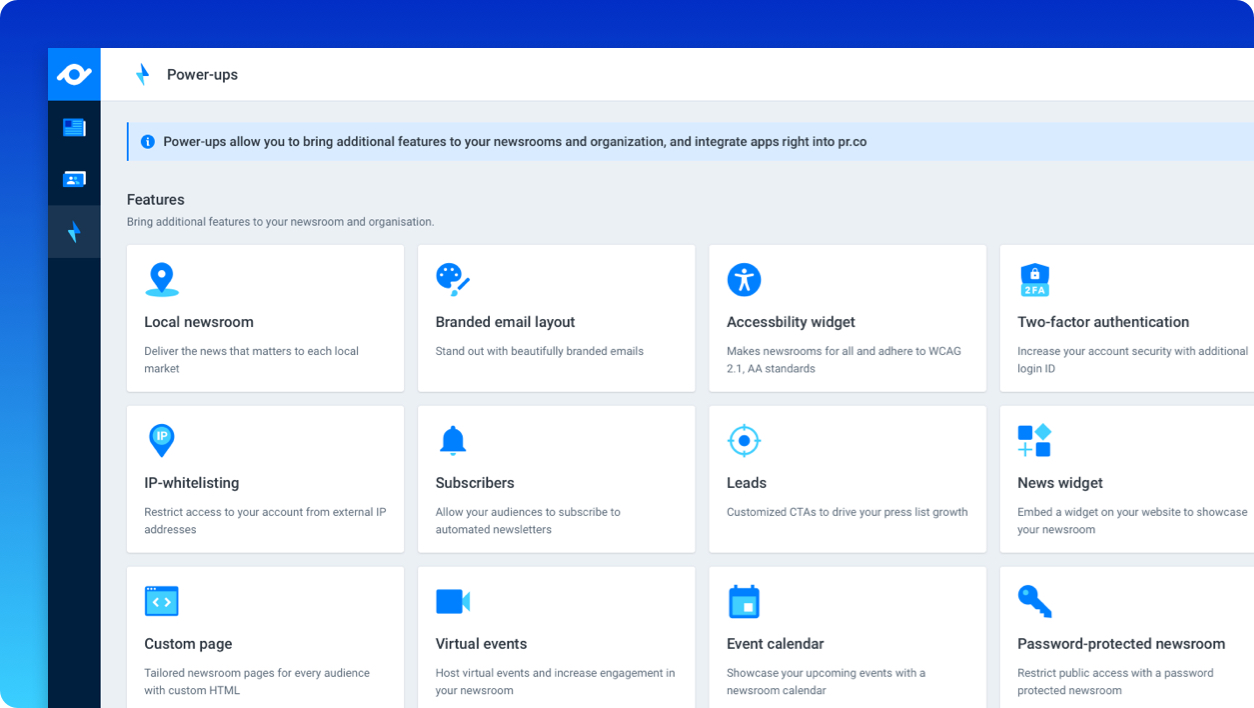Click the News widget blocks icon
The height and width of the screenshot is (708, 1254).
coord(1034,440)
